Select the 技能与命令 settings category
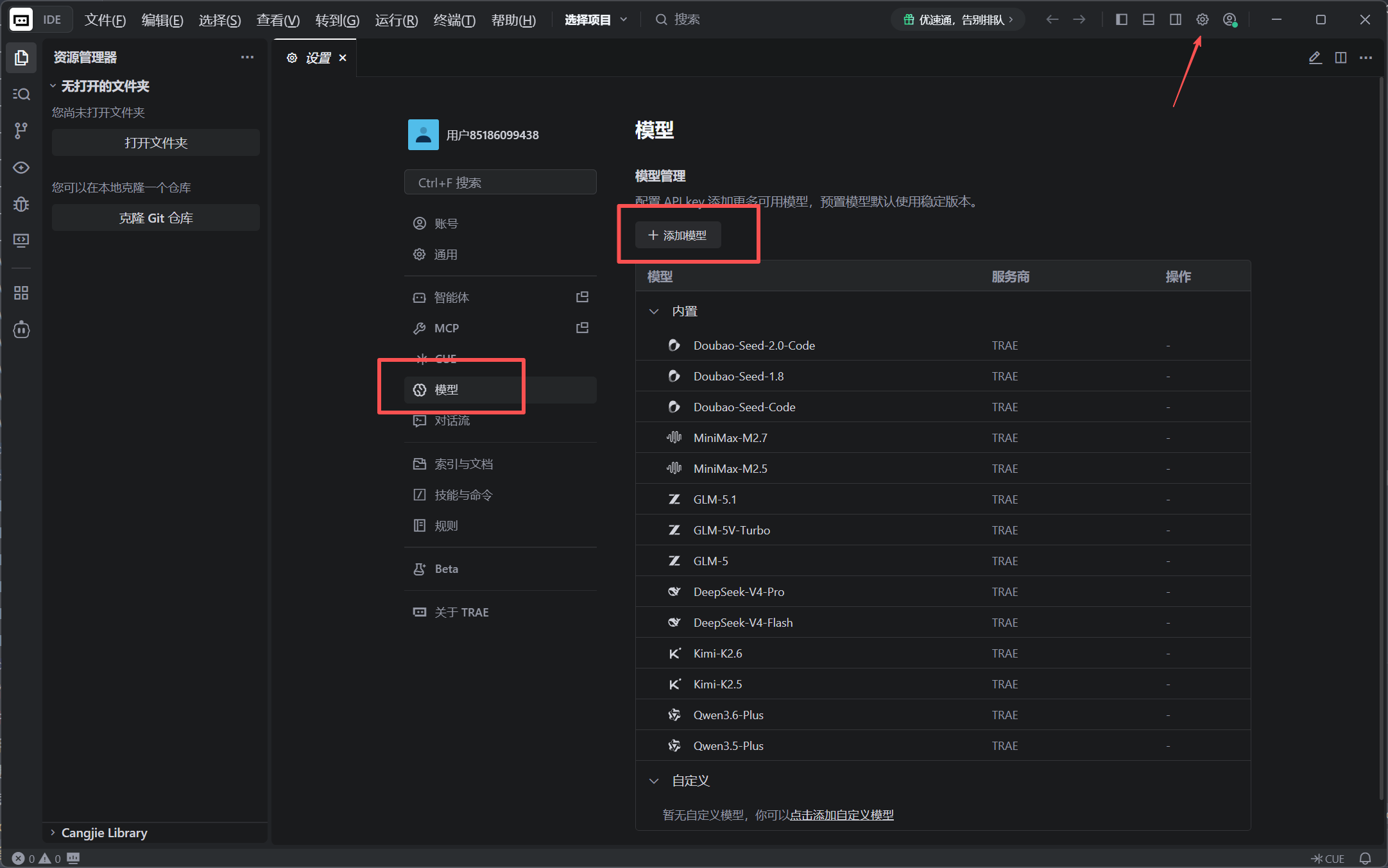 500,495
